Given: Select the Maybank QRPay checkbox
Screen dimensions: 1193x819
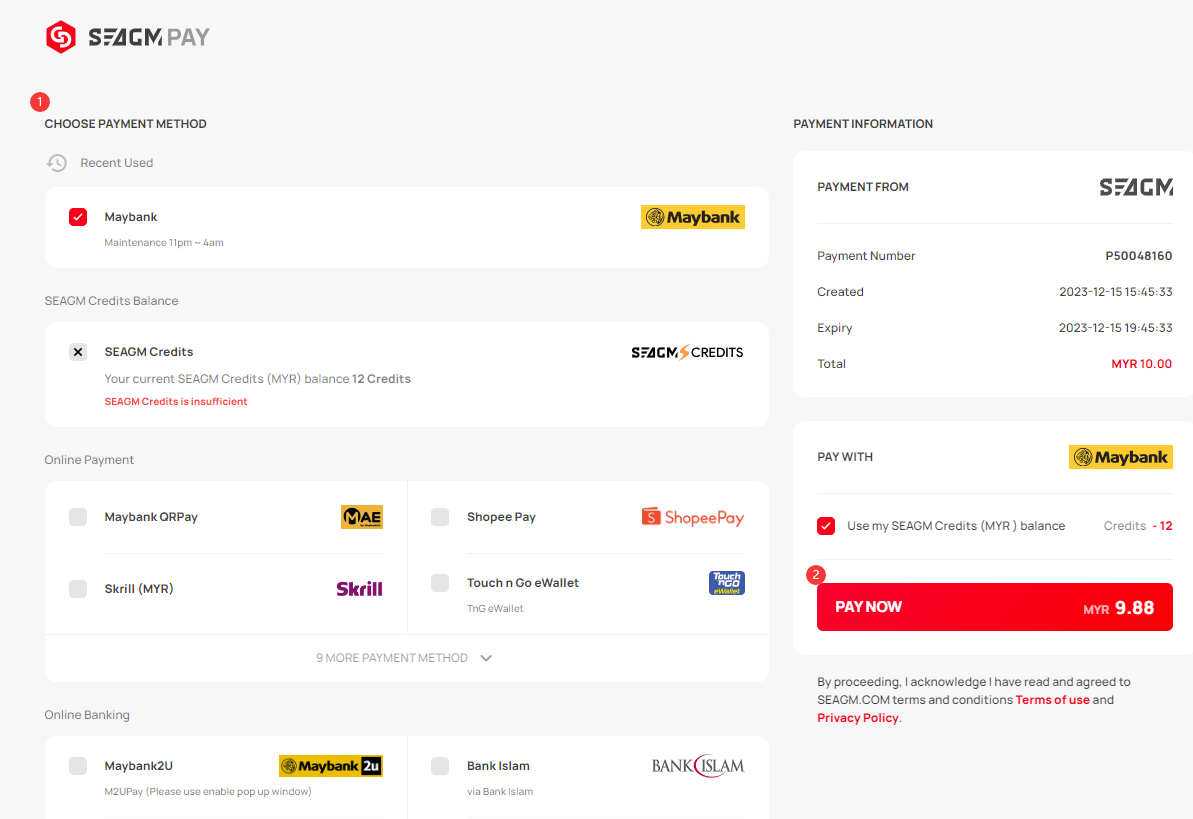Looking at the screenshot, I should pos(78,517).
